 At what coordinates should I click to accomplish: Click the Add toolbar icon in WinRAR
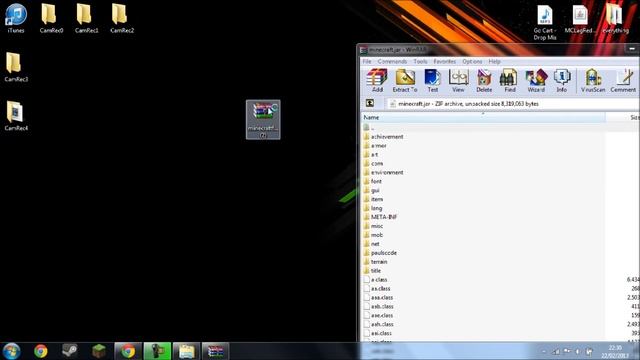pos(377,80)
